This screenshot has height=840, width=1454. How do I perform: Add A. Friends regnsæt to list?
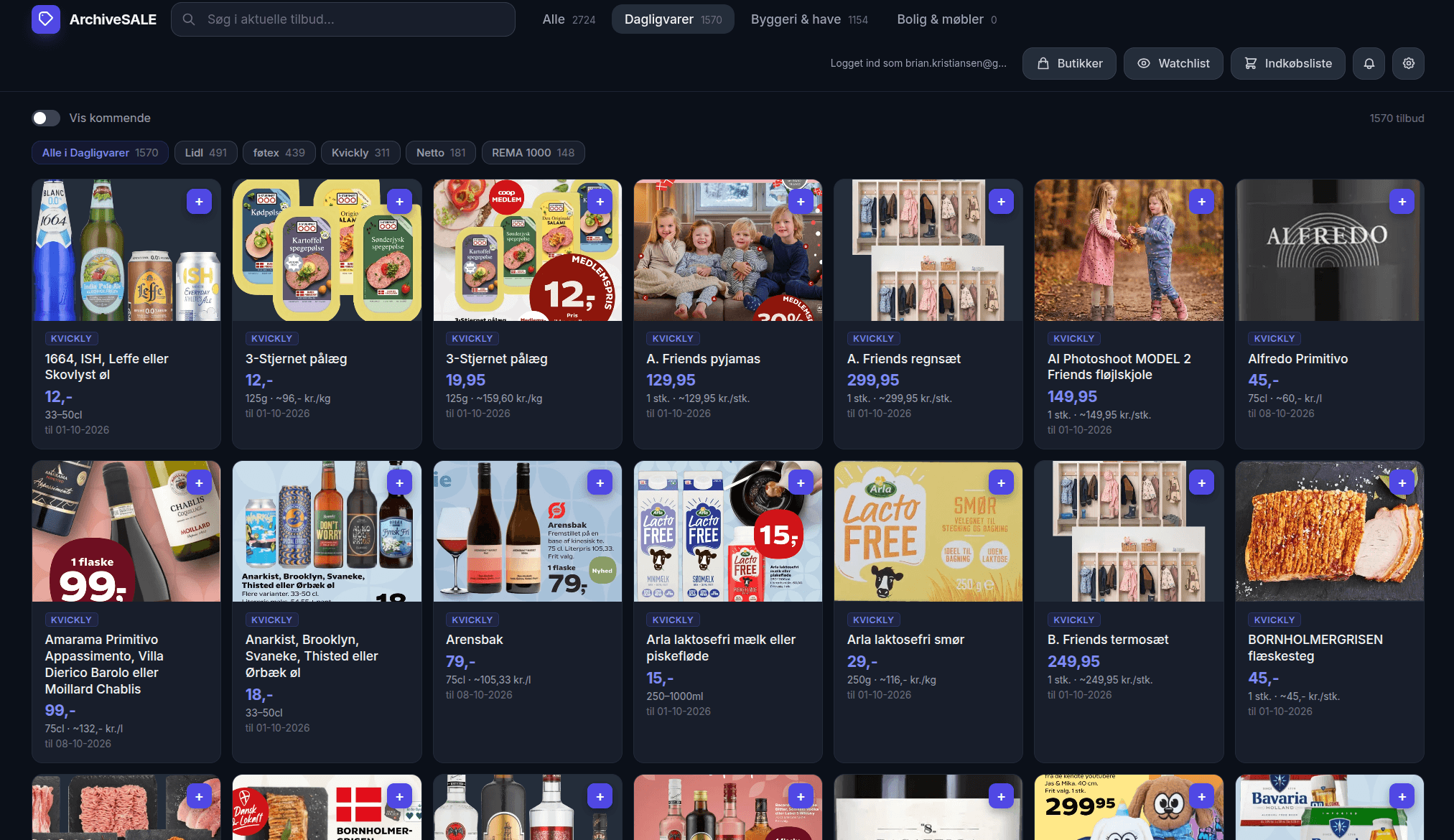pyautogui.click(x=1002, y=202)
